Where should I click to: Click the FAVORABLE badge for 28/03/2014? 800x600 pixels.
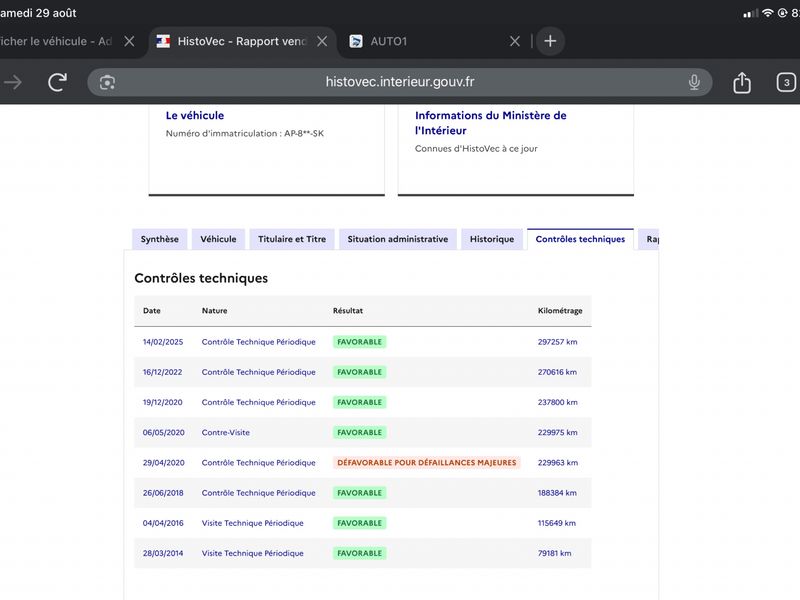[360, 553]
